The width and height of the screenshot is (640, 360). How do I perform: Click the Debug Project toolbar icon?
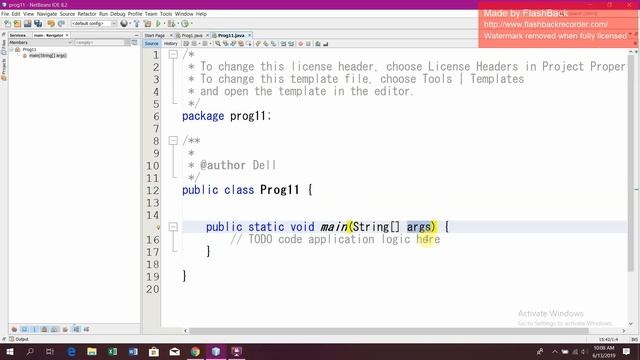pyautogui.click(x=171, y=24)
